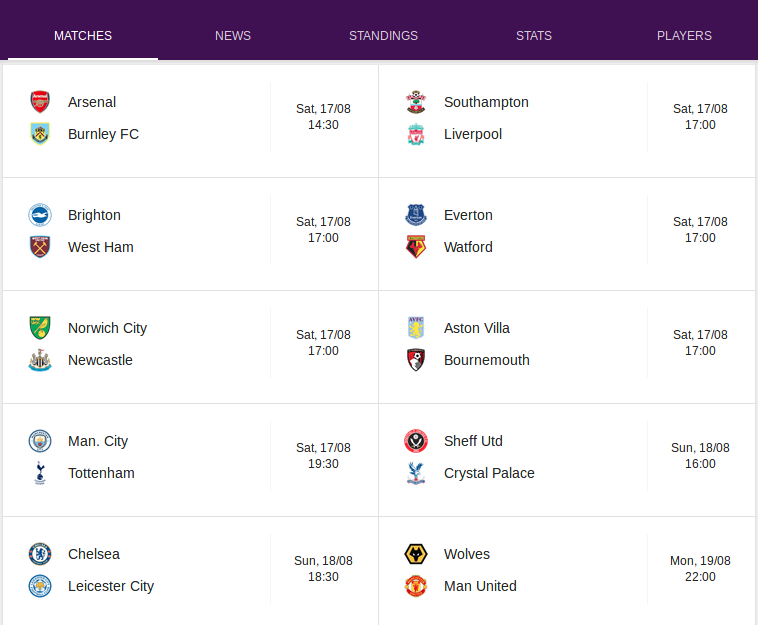Click the Chelsea club crest

[x=40, y=554]
